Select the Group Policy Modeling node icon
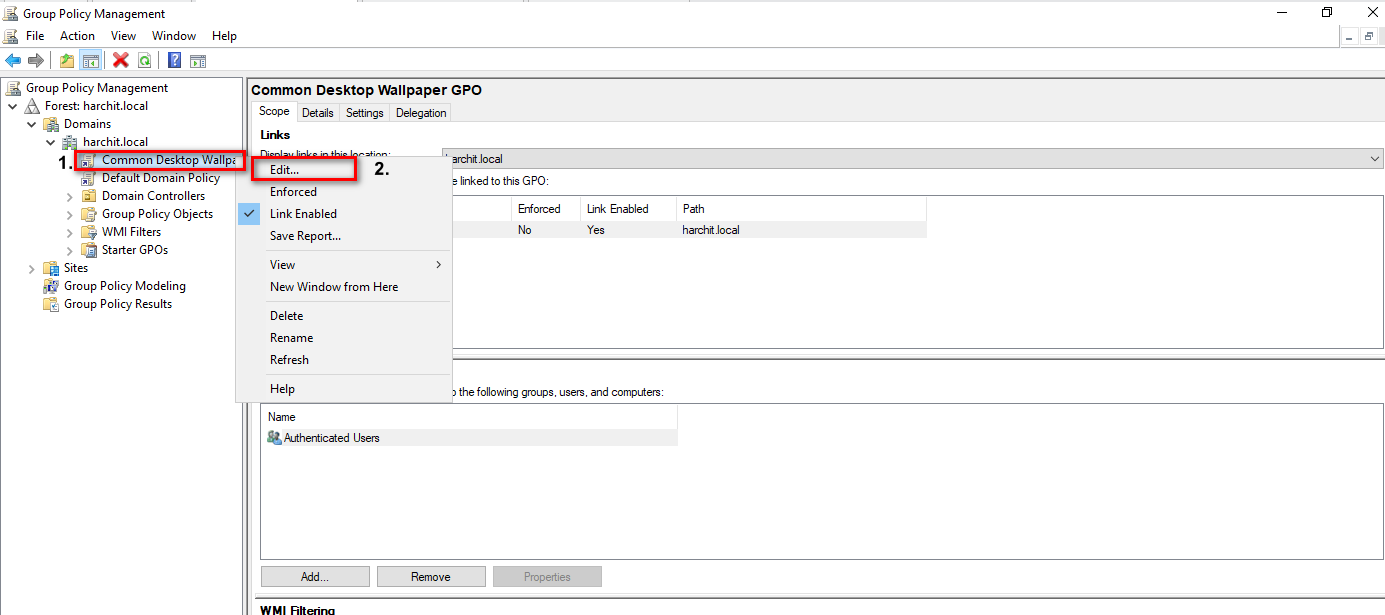1385x615 pixels. coord(51,286)
